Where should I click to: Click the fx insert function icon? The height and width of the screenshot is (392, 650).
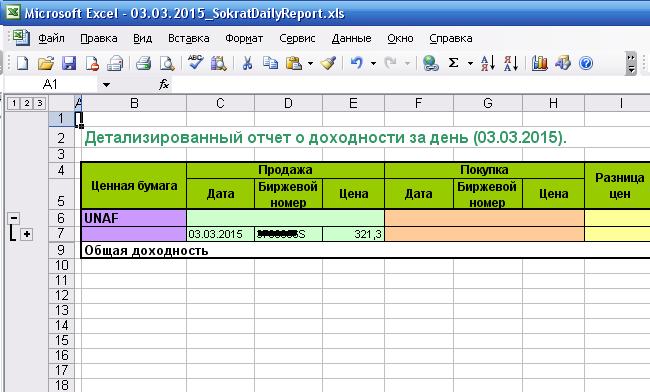[164, 85]
